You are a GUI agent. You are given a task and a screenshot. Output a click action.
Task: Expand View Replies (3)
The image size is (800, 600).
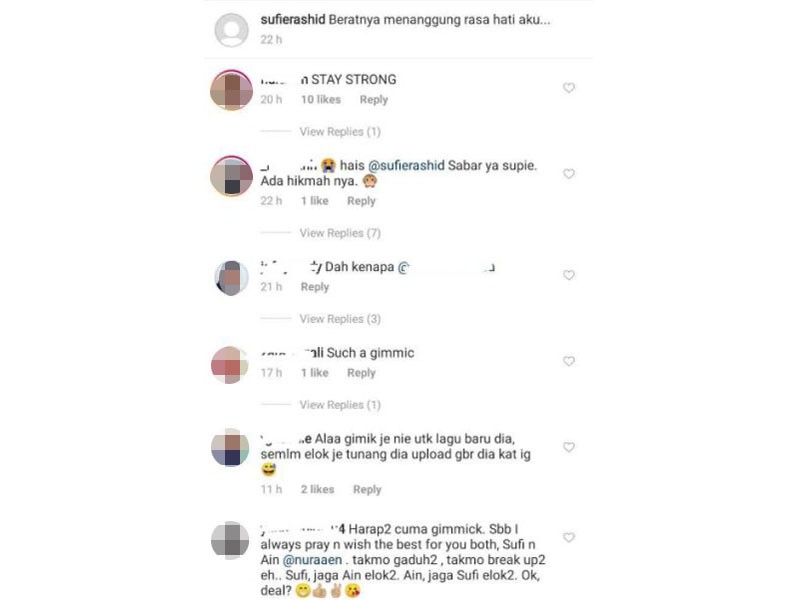click(x=340, y=319)
